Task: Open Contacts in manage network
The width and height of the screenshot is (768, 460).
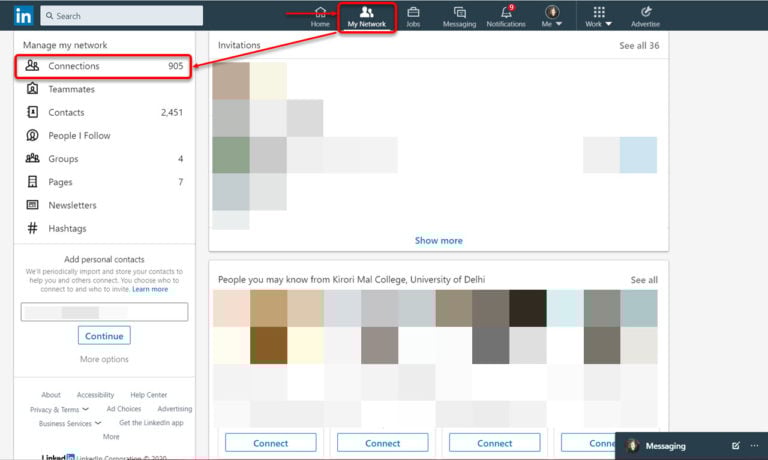Action: tap(66, 112)
